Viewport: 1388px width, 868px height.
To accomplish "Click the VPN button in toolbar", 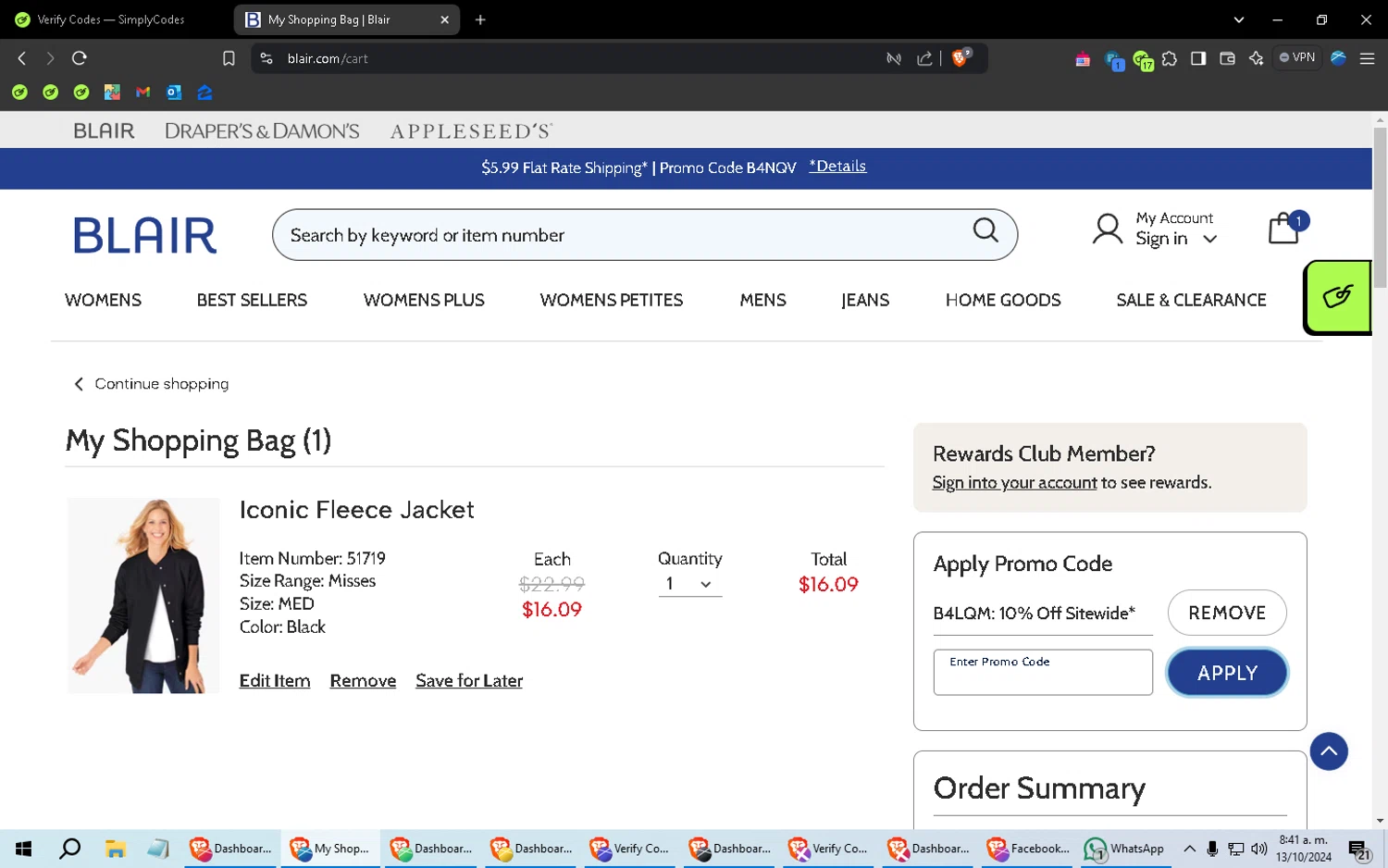I will point(1297,57).
